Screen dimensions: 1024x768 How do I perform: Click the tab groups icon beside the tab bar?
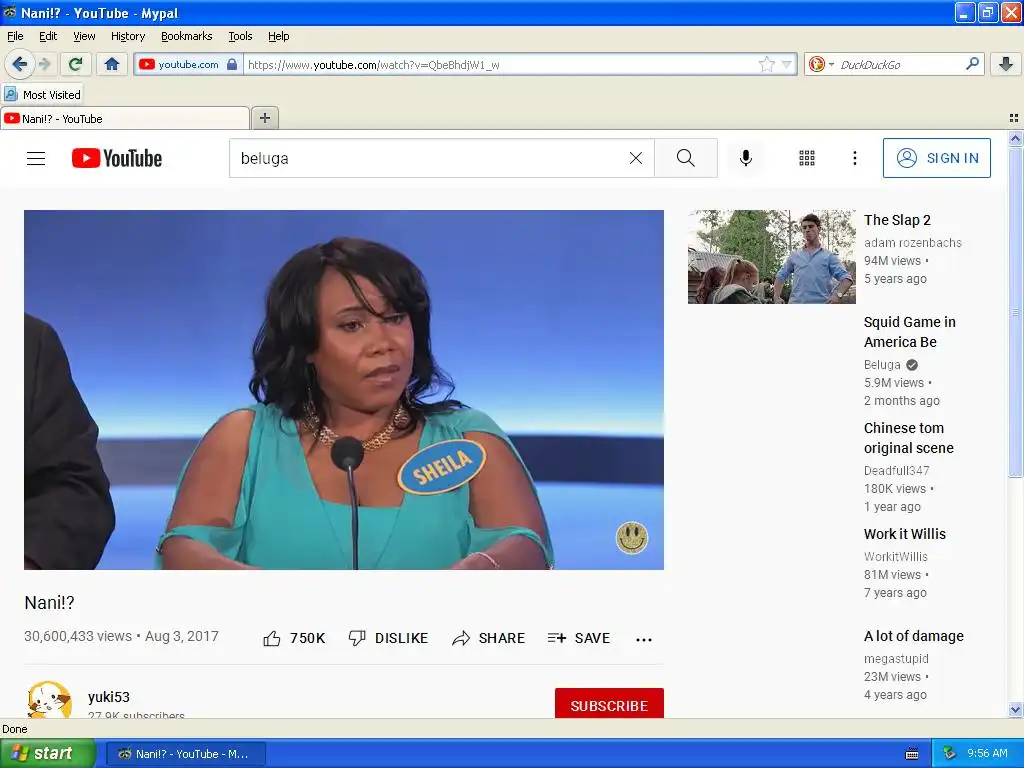[1014, 118]
